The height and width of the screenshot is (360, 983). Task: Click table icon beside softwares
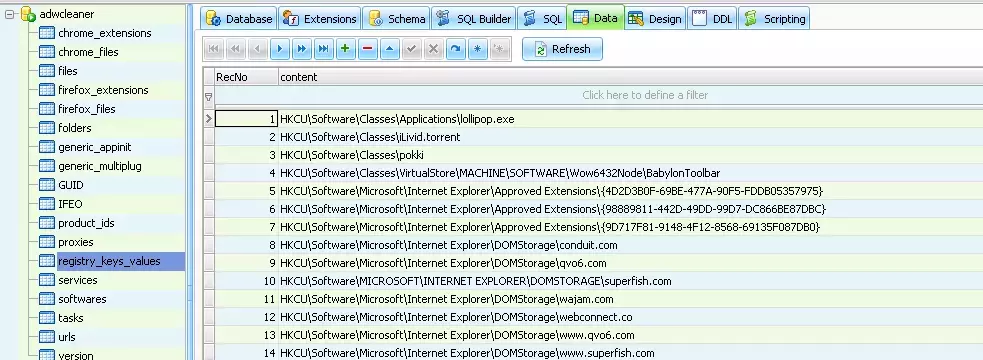pyautogui.click(x=47, y=299)
